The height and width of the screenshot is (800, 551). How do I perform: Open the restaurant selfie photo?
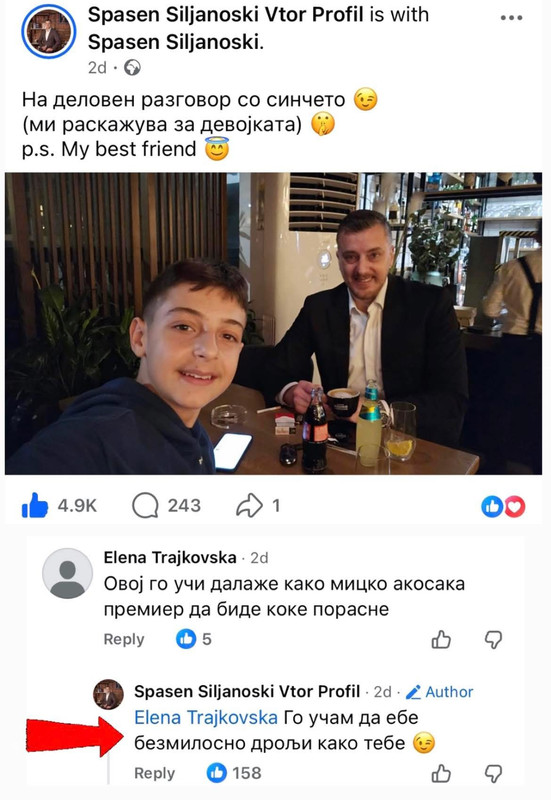click(x=273, y=323)
